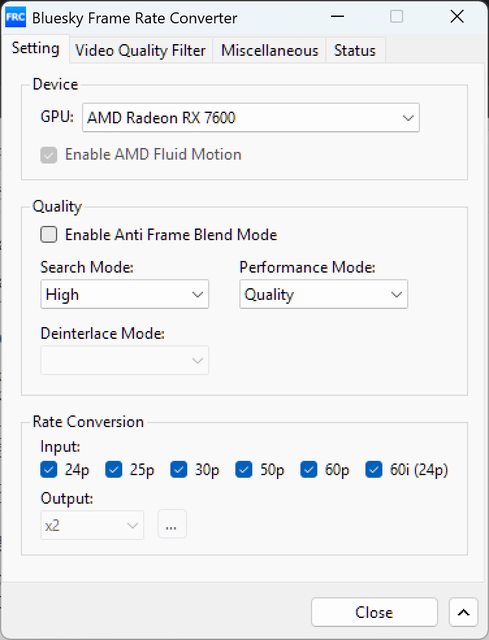Switch to the Video Quality Filter tab
The width and height of the screenshot is (489, 640).
point(140,51)
